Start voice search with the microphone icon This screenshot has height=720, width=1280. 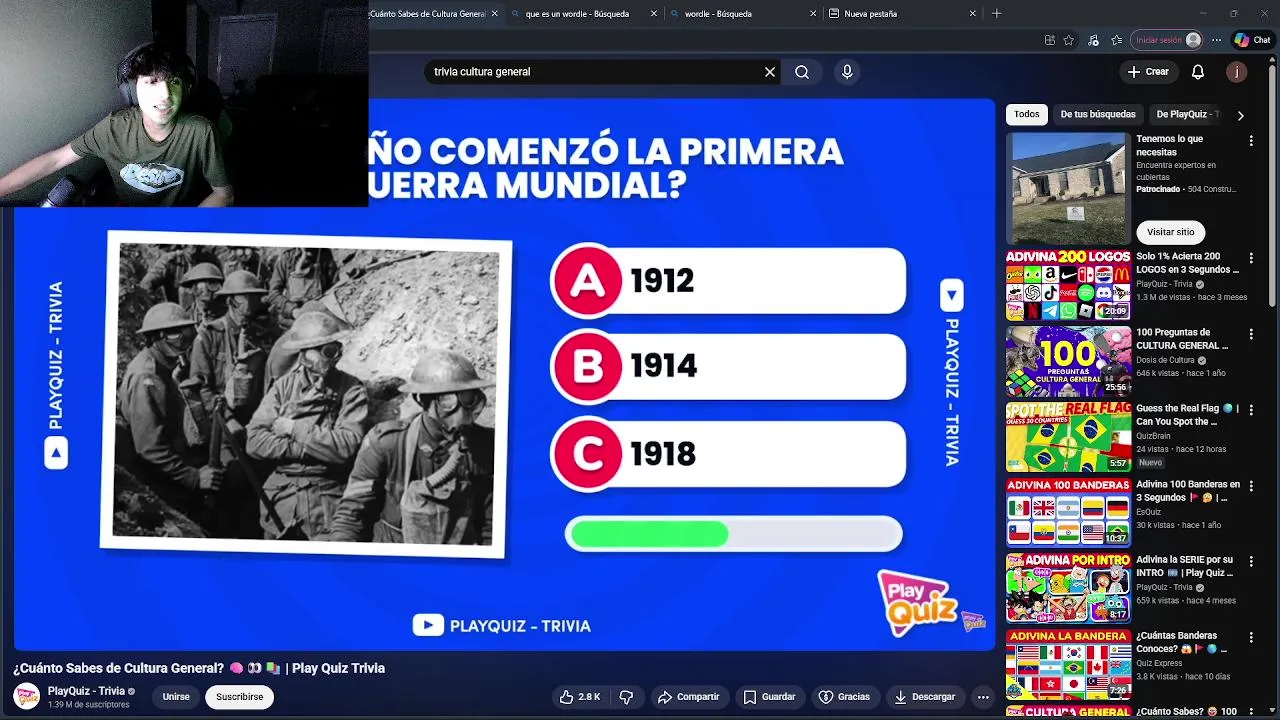(847, 72)
